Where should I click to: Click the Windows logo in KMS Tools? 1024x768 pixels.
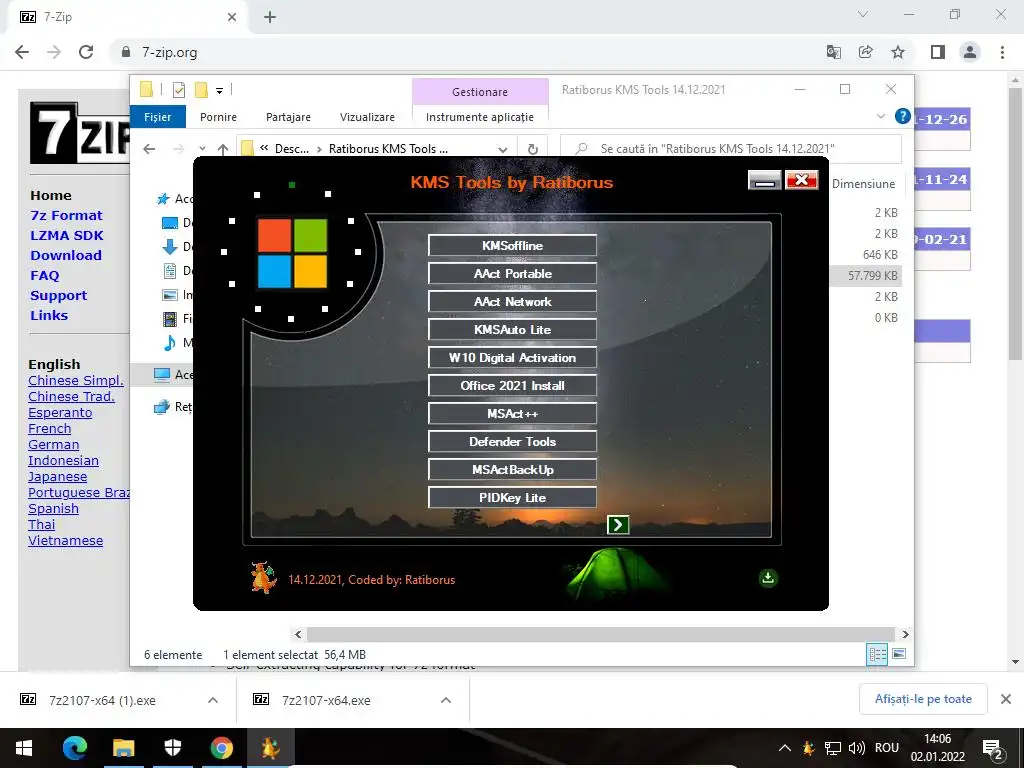click(292, 253)
